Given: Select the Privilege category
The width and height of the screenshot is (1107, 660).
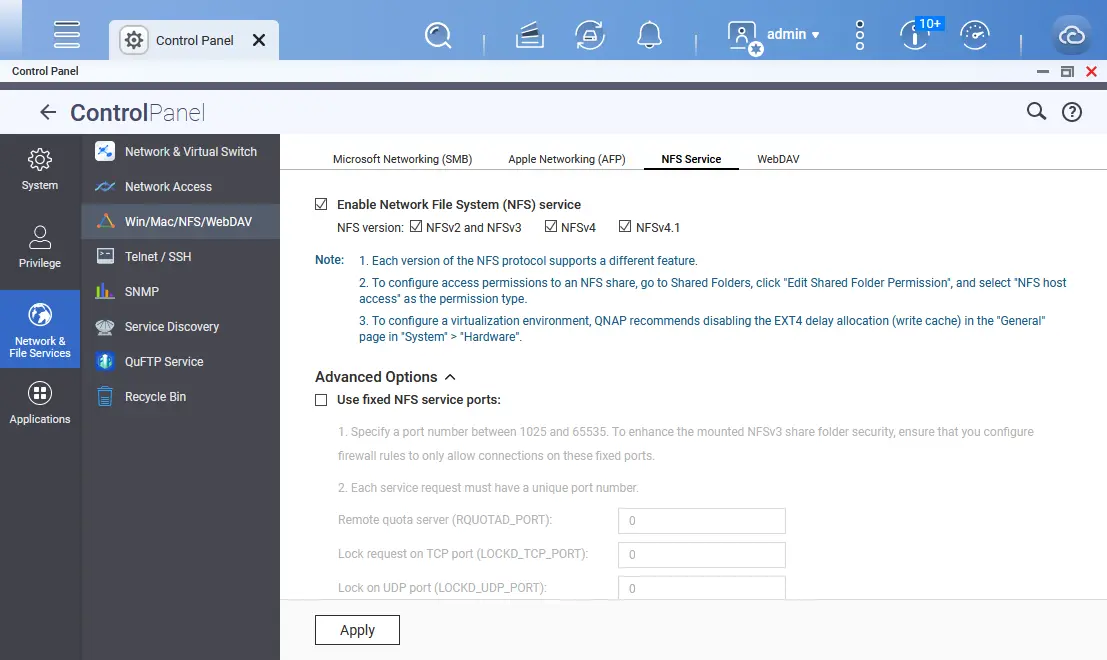Looking at the screenshot, I should coord(40,247).
